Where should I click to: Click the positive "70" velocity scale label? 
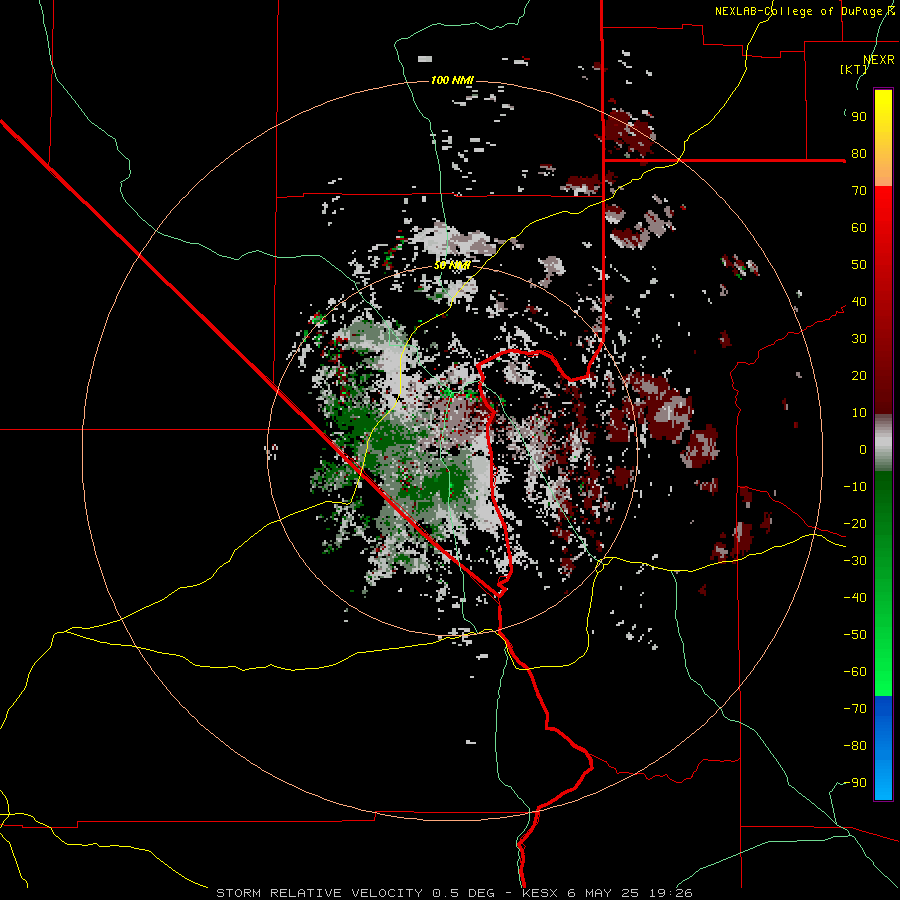[x=859, y=191]
